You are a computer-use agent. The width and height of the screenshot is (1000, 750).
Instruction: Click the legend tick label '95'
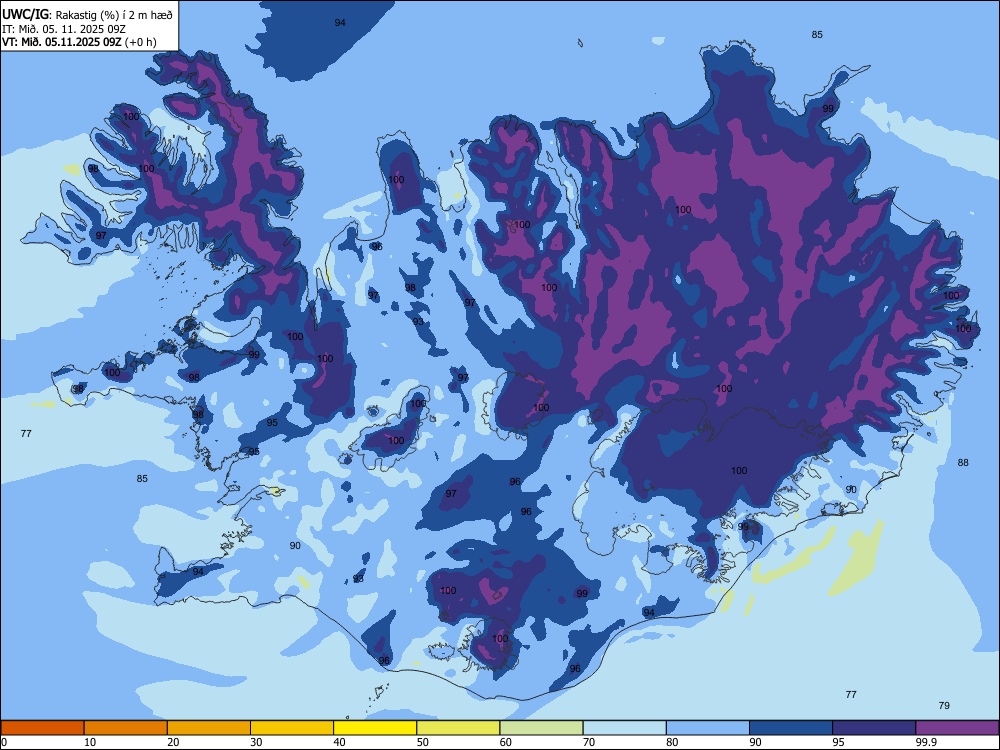(x=839, y=742)
